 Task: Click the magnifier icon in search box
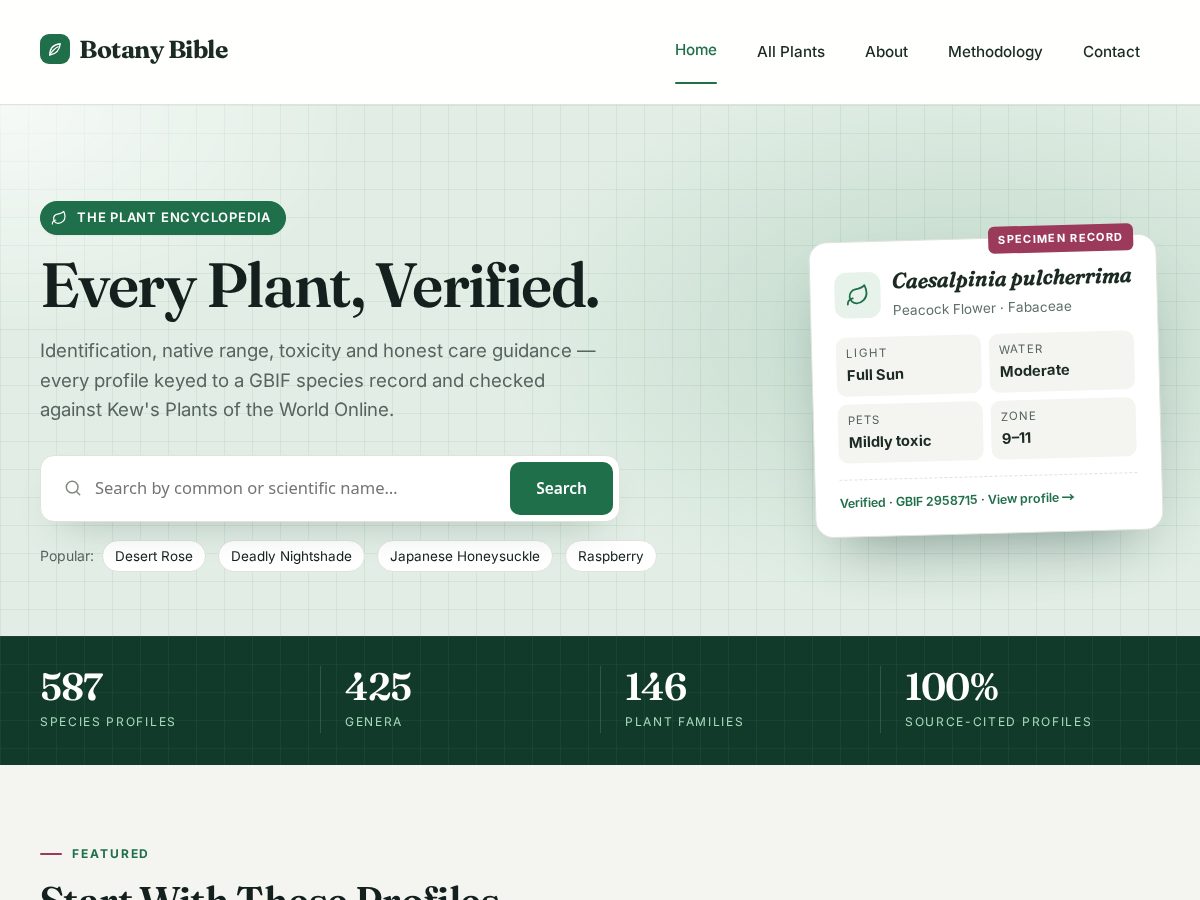tap(73, 488)
